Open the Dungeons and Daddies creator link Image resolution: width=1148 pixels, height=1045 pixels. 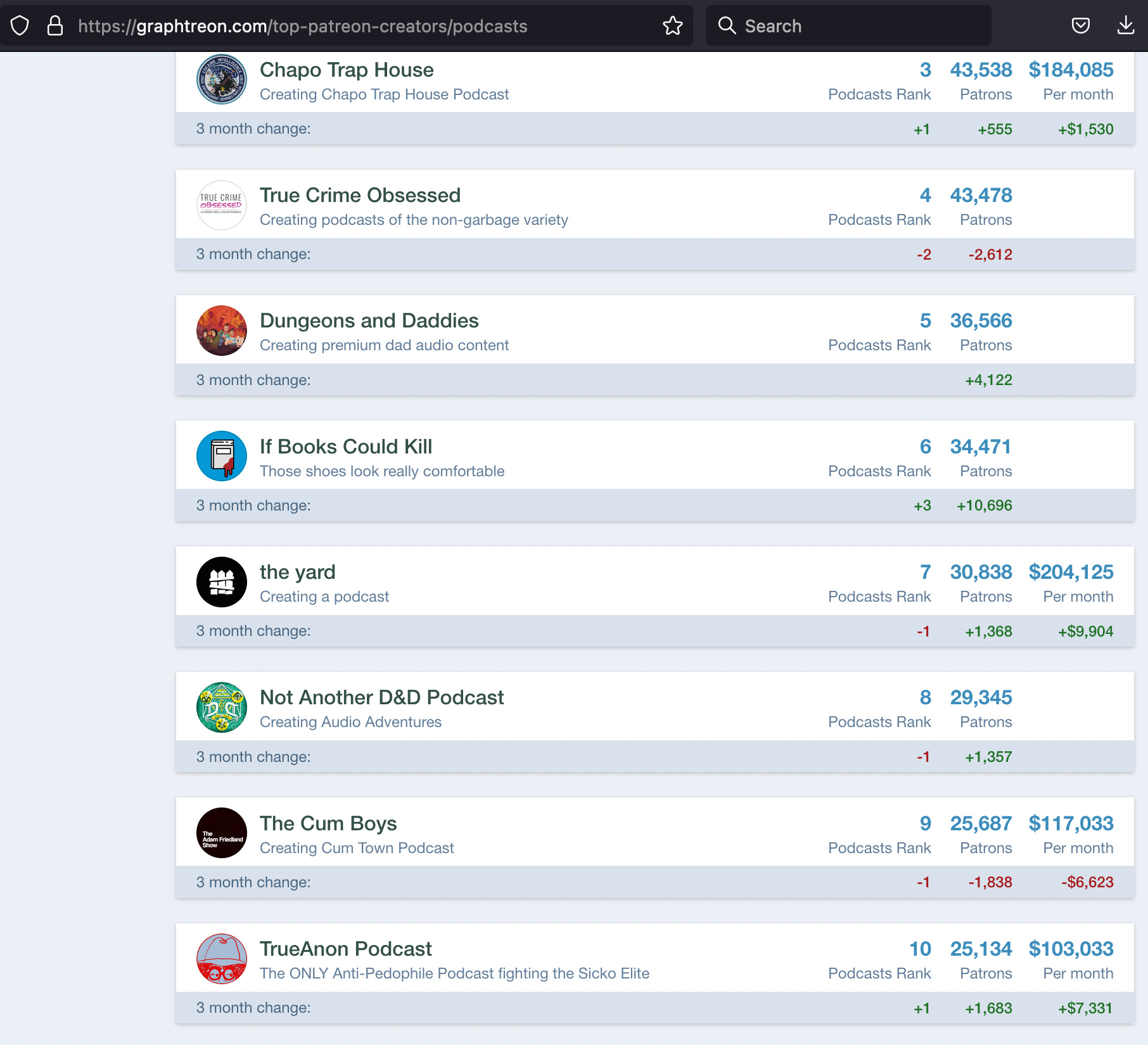[x=369, y=320]
